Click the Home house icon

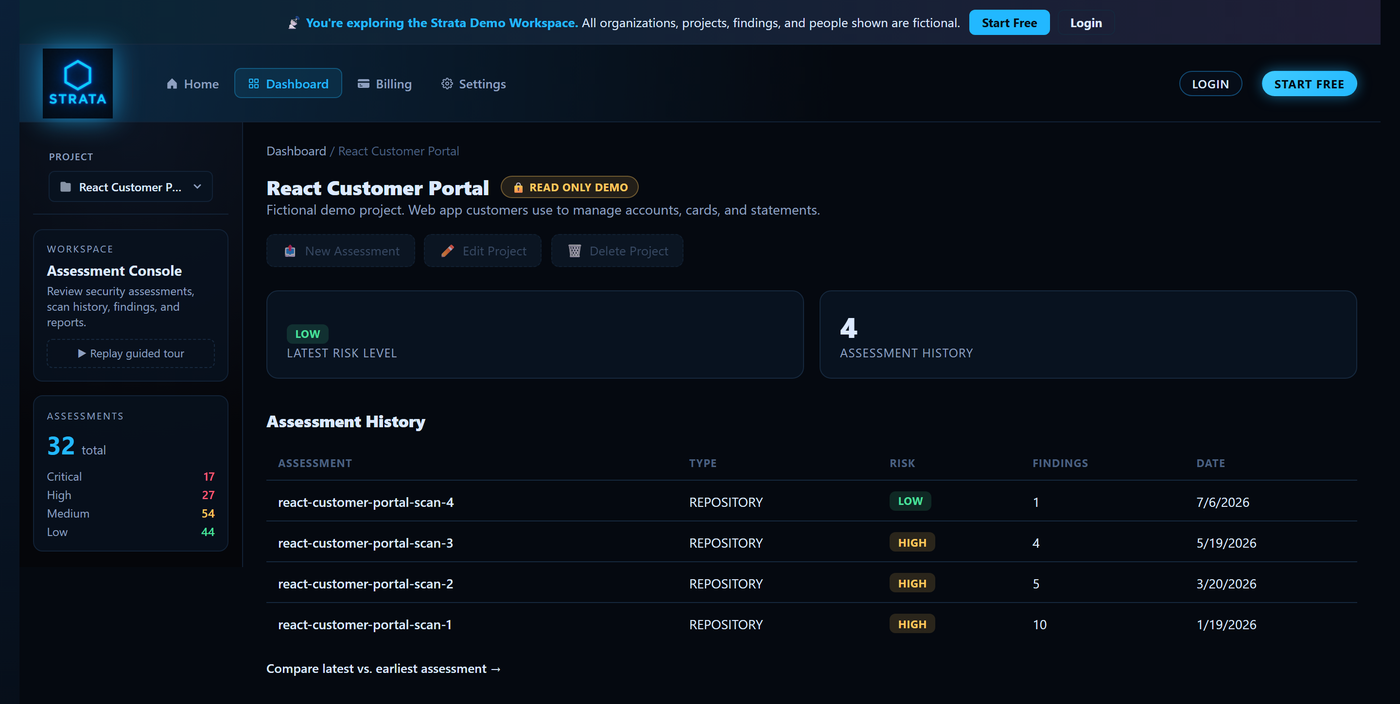[172, 84]
